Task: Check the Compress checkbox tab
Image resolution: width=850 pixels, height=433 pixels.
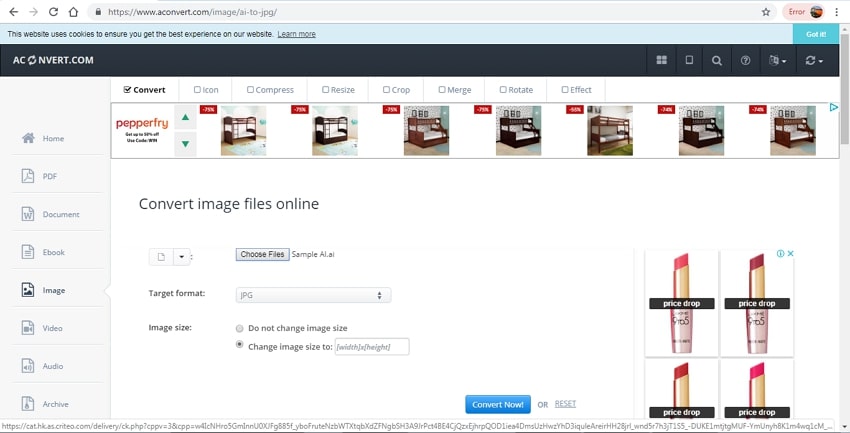Action: [251, 90]
